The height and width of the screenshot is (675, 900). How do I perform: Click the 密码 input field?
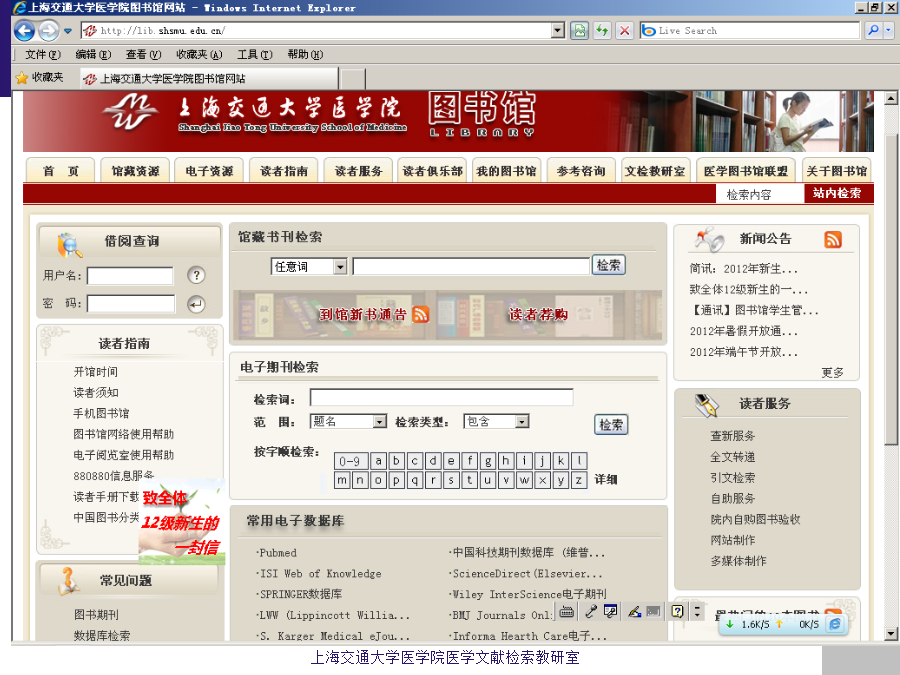pos(131,304)
